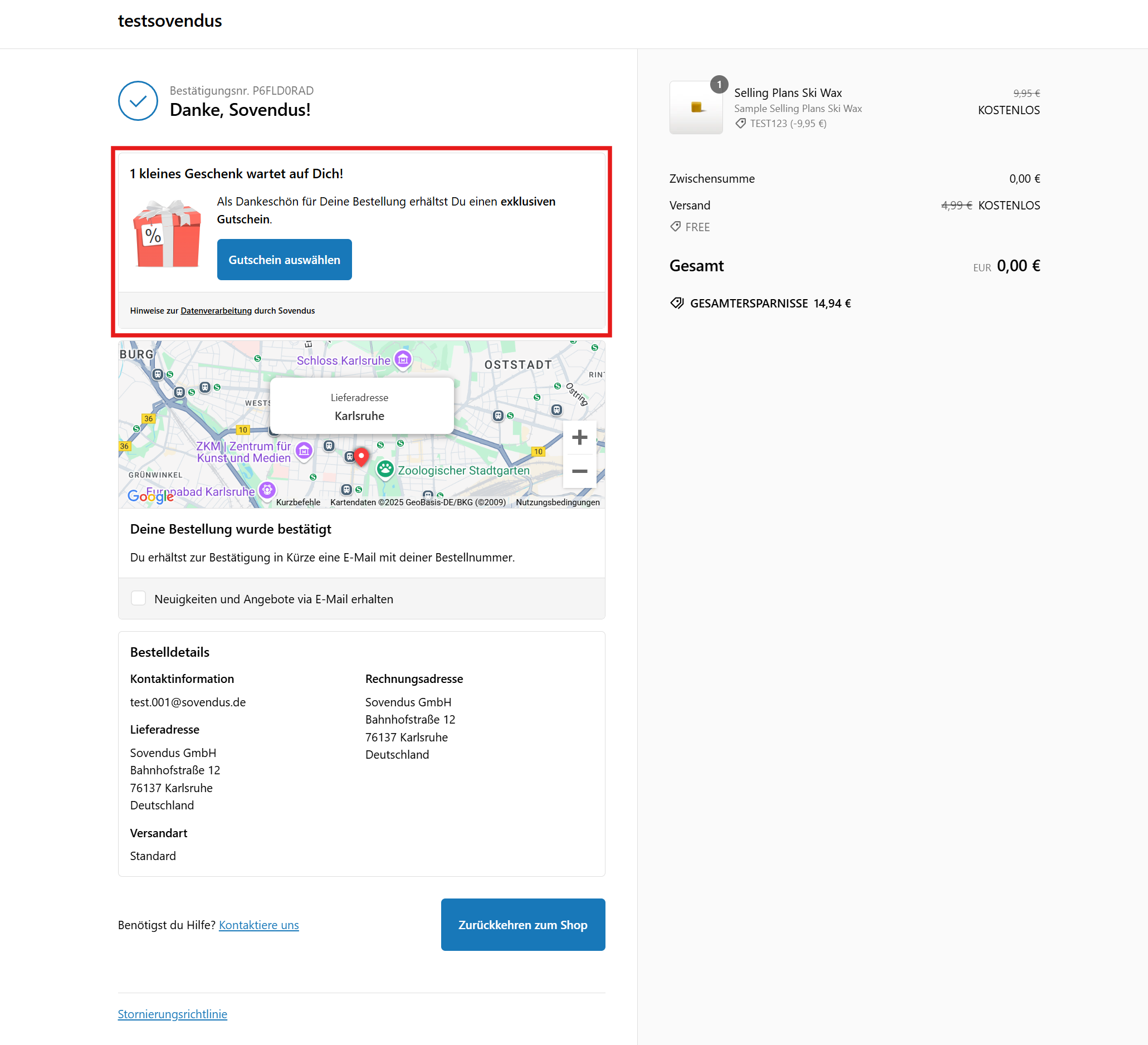Click the red gift box voucher image
This screenshot has height=1045, width=1148.
click(167, 234)
